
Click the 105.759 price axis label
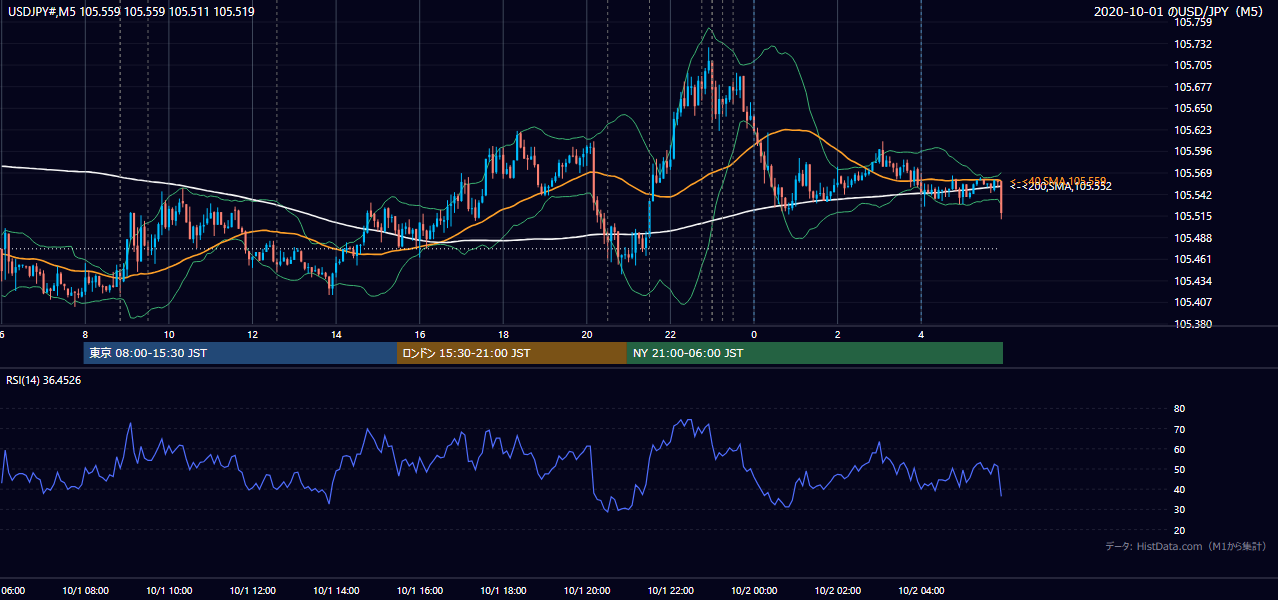[1194, 23]
